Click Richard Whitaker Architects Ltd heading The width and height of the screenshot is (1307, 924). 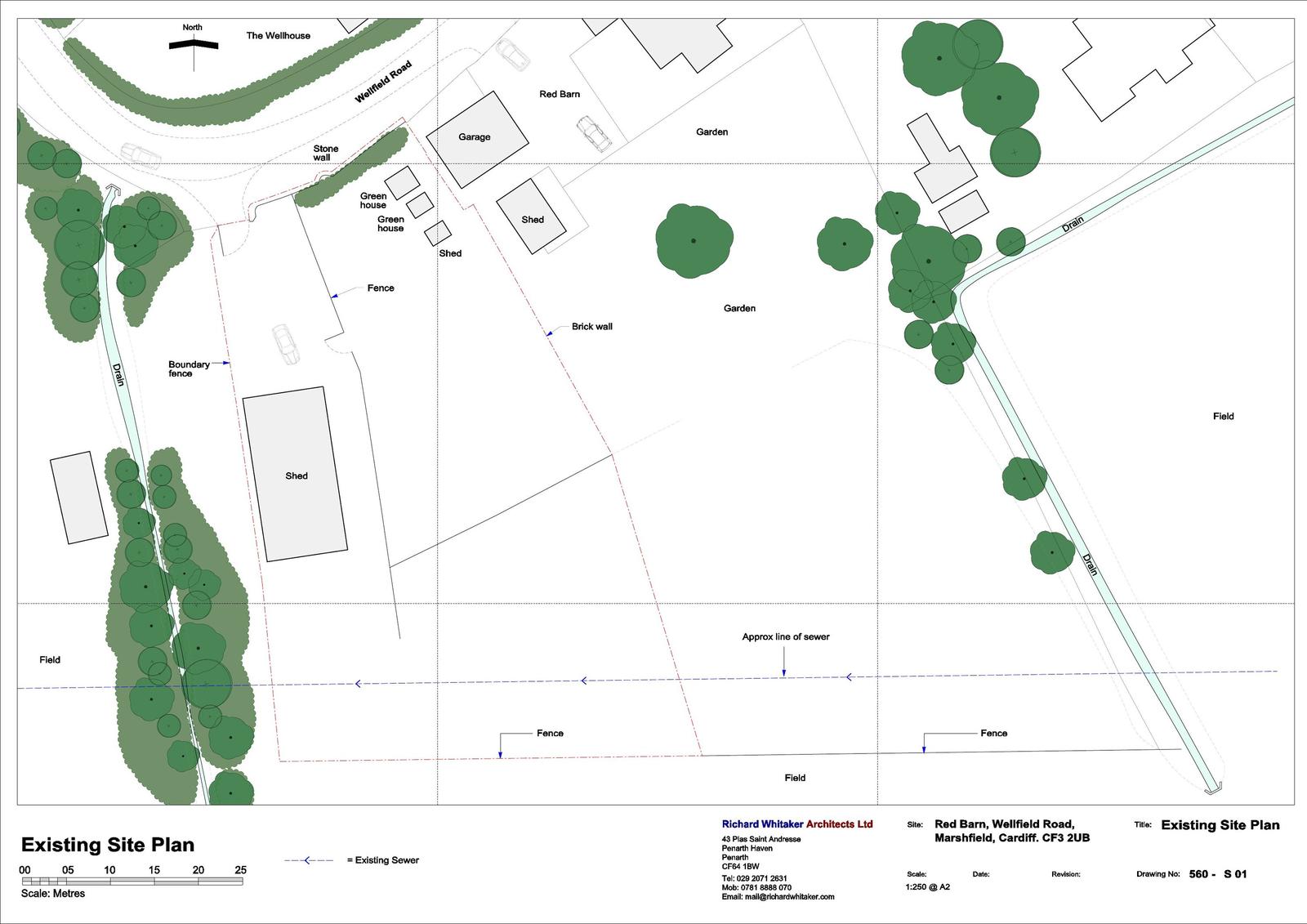[796, 824]
